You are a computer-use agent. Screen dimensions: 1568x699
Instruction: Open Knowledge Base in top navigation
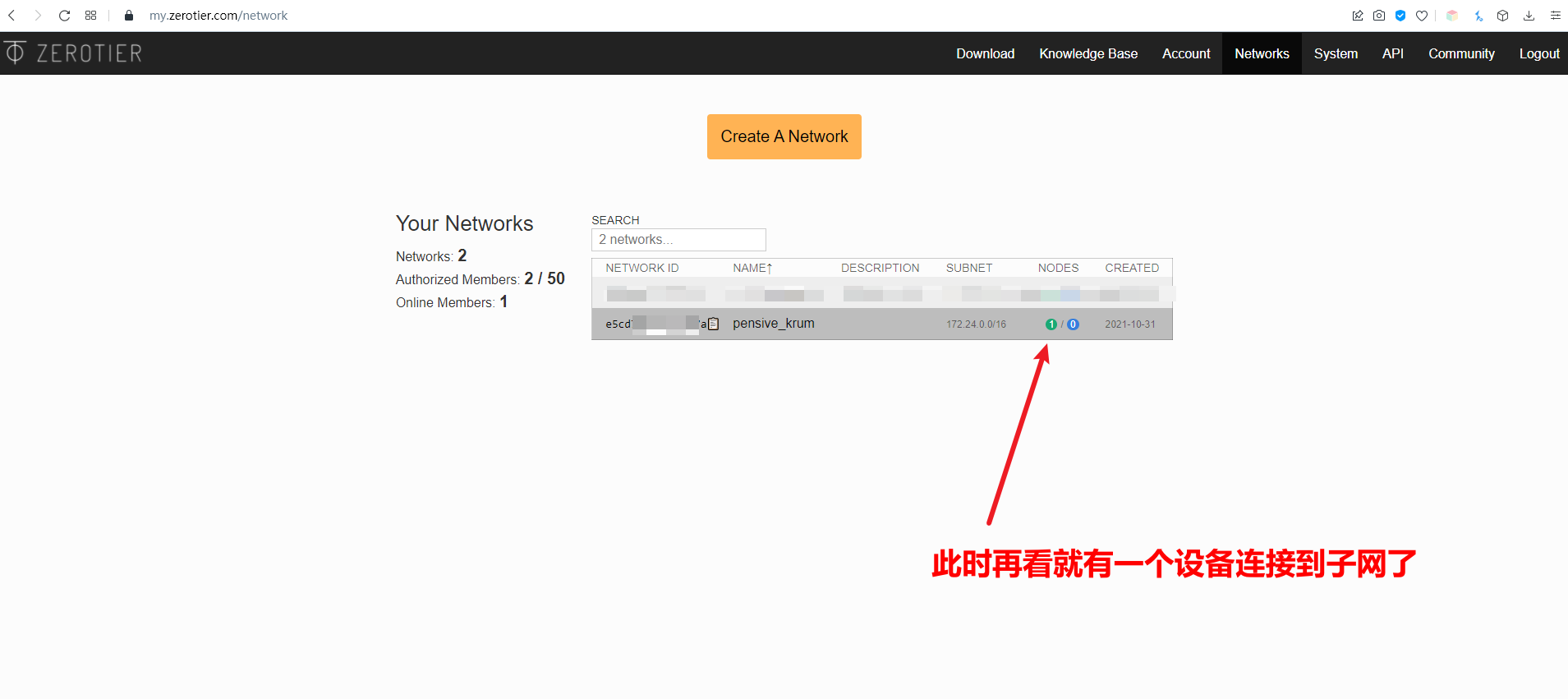(1088, 53)
